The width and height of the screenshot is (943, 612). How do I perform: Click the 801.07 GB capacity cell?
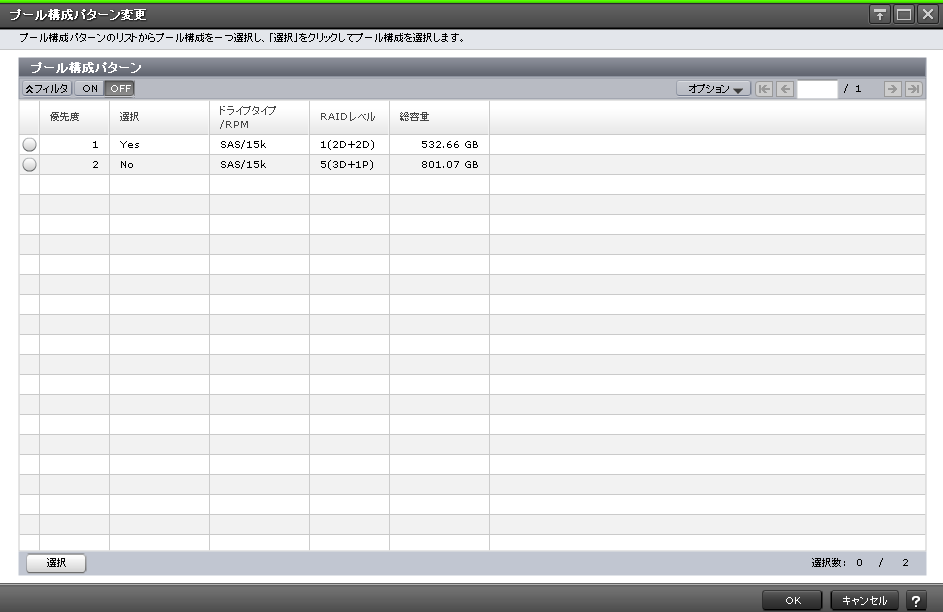tap(440, 165)
